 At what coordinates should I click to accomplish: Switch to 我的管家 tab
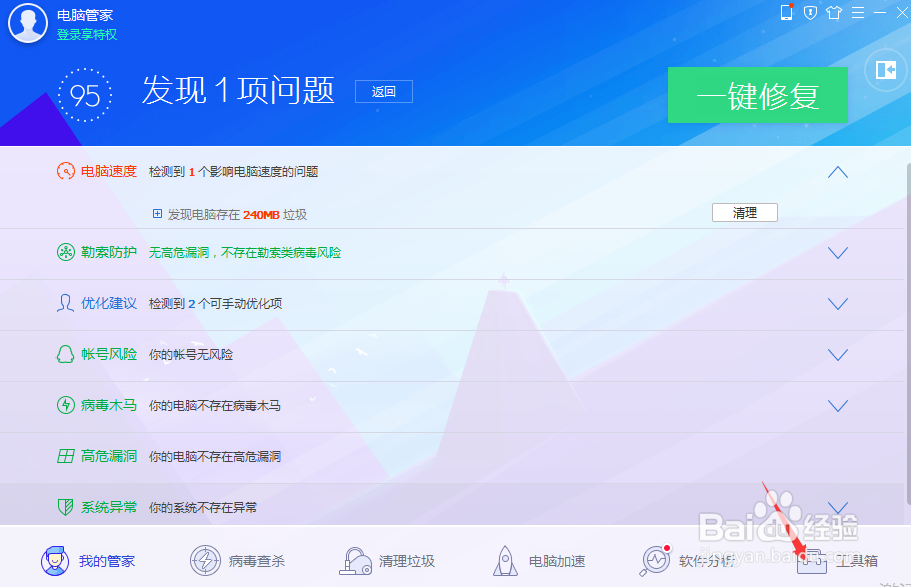coord(54,560)
